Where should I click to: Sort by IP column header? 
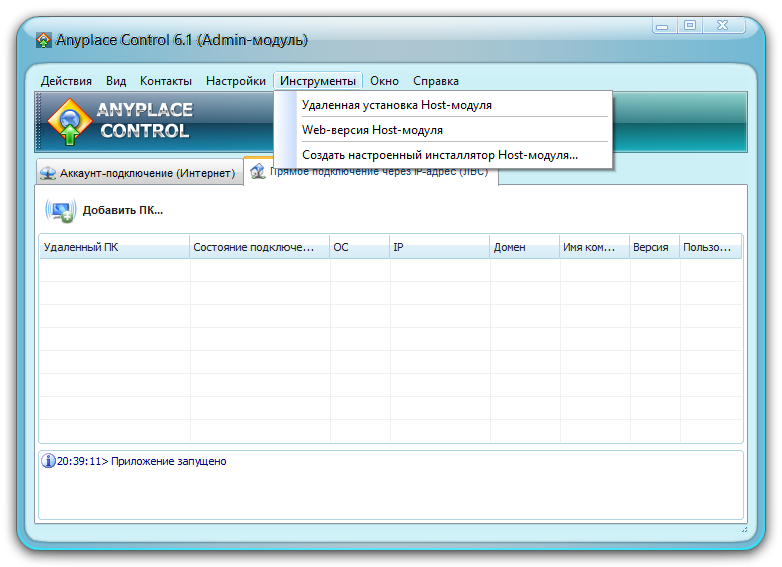point(439,247)
